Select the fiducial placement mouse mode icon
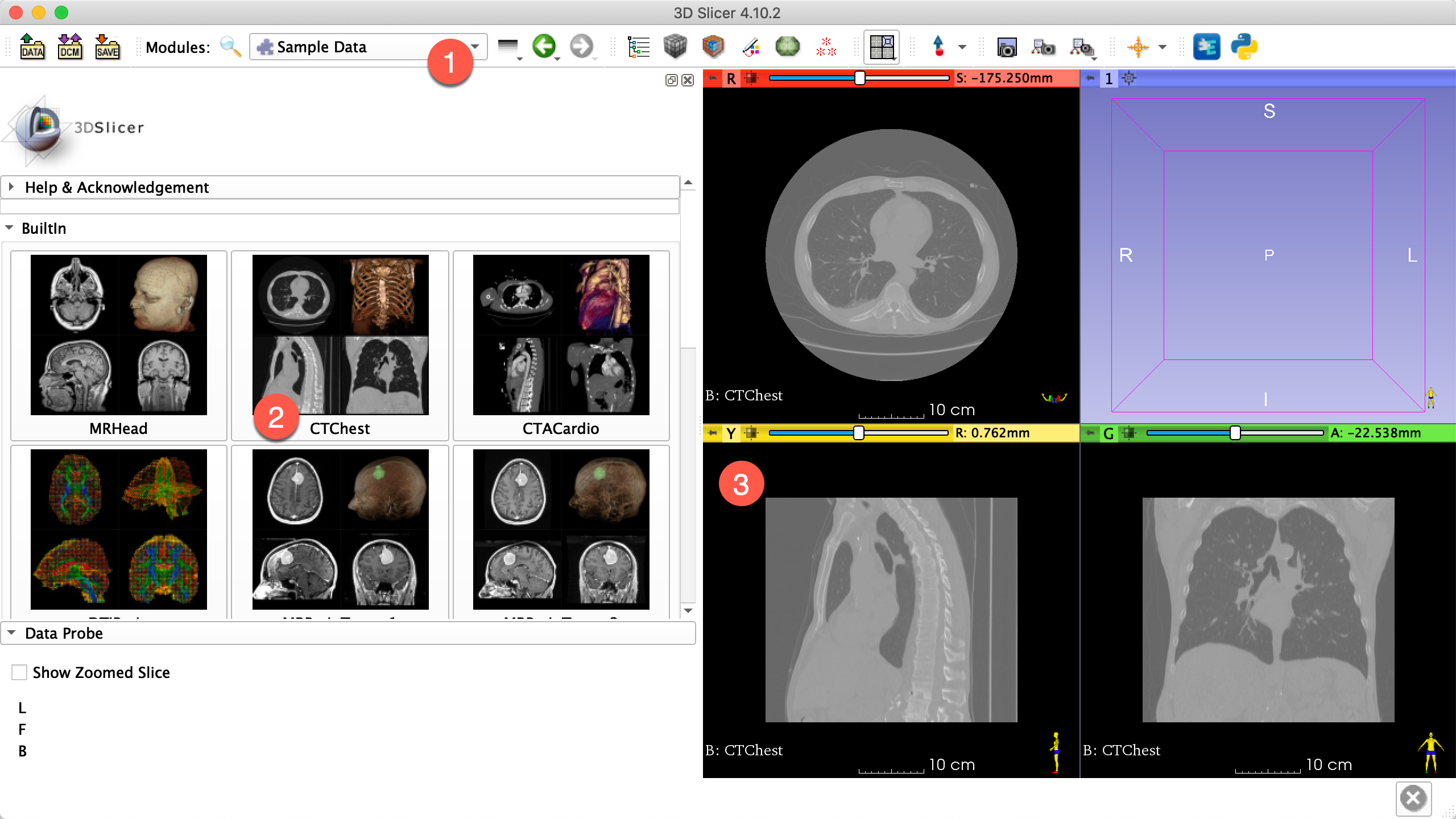This screenshot has height=819, width=1456. [x=938, y=47]
